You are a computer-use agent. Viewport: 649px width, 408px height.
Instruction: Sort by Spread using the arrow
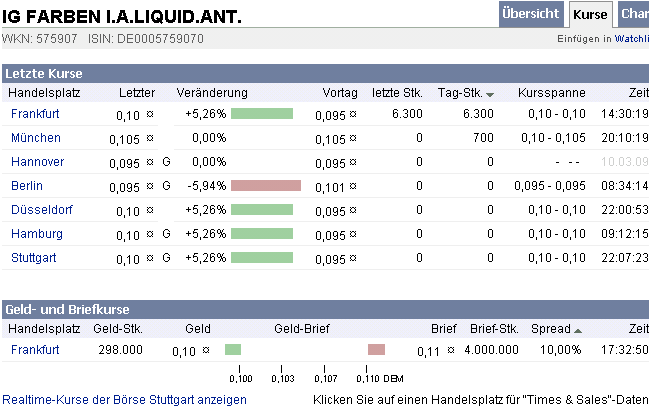(x=578, y=330)
